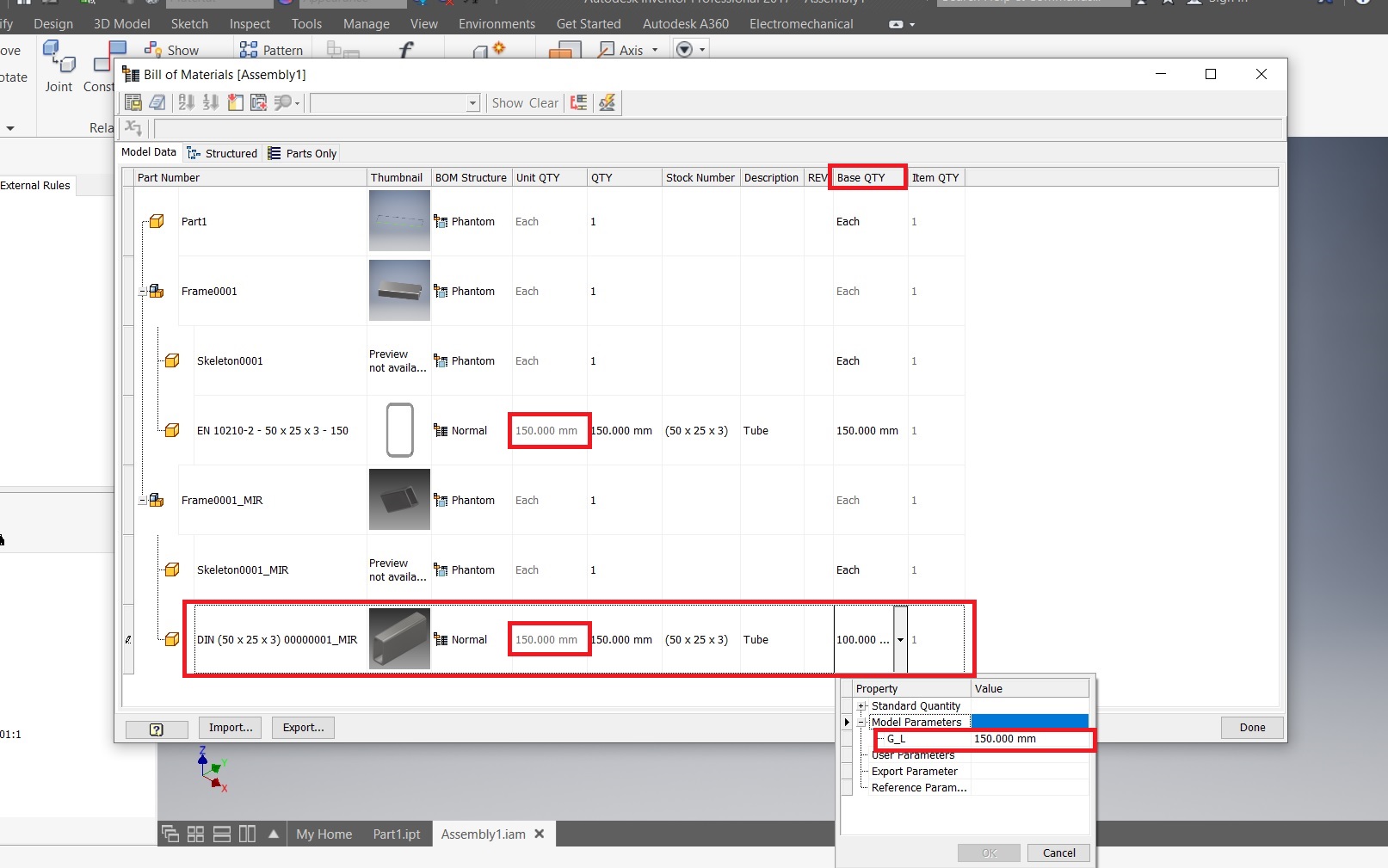This screenshot has width=1388, height=868.
Task: Open the Axis dropdown in ribbon
Action: 655,50
